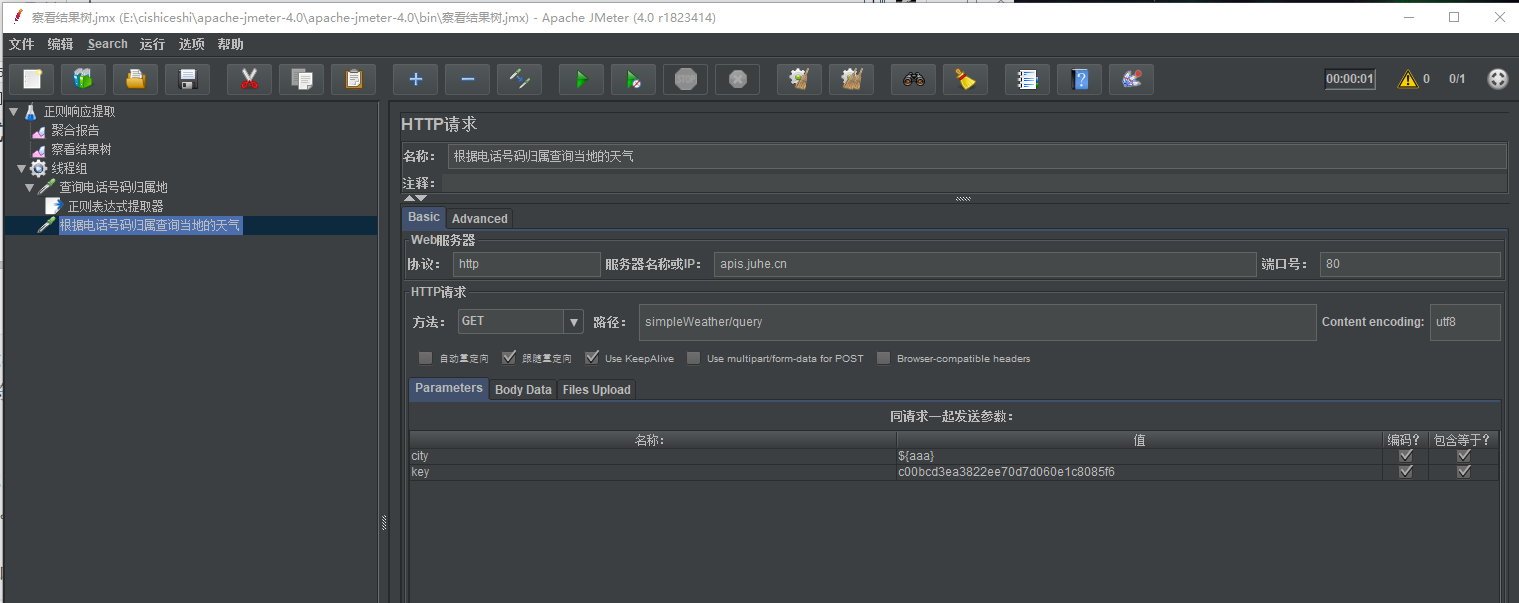Switch to the Files Upload tab
Viewport: 1519px width, 603px height.
coord(596,389)
